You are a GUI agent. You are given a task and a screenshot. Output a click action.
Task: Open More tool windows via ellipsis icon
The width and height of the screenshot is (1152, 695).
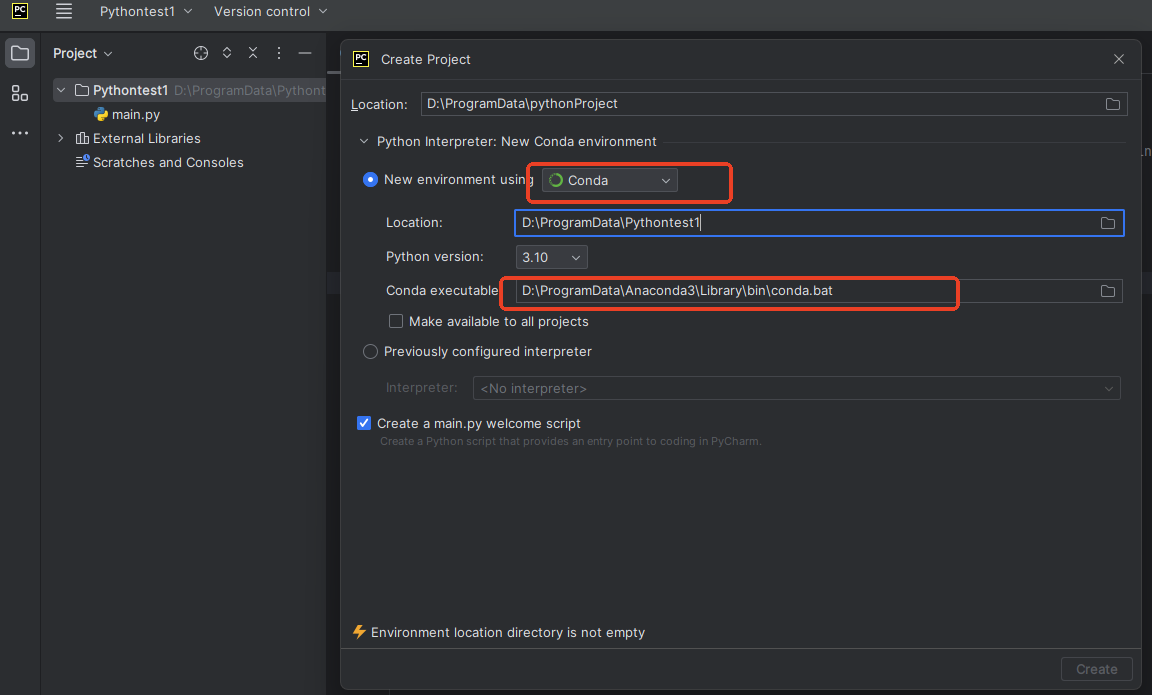tap(19, 132)
